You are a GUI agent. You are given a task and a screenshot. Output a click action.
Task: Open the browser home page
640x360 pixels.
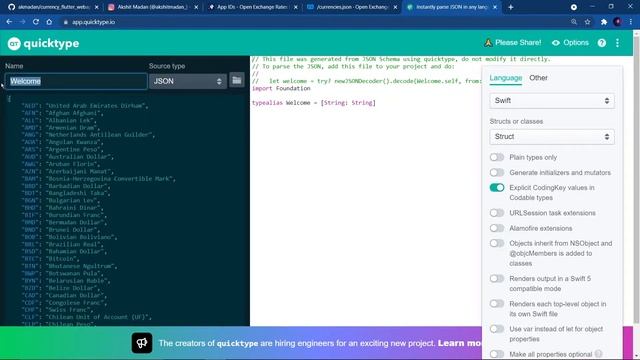49,22
